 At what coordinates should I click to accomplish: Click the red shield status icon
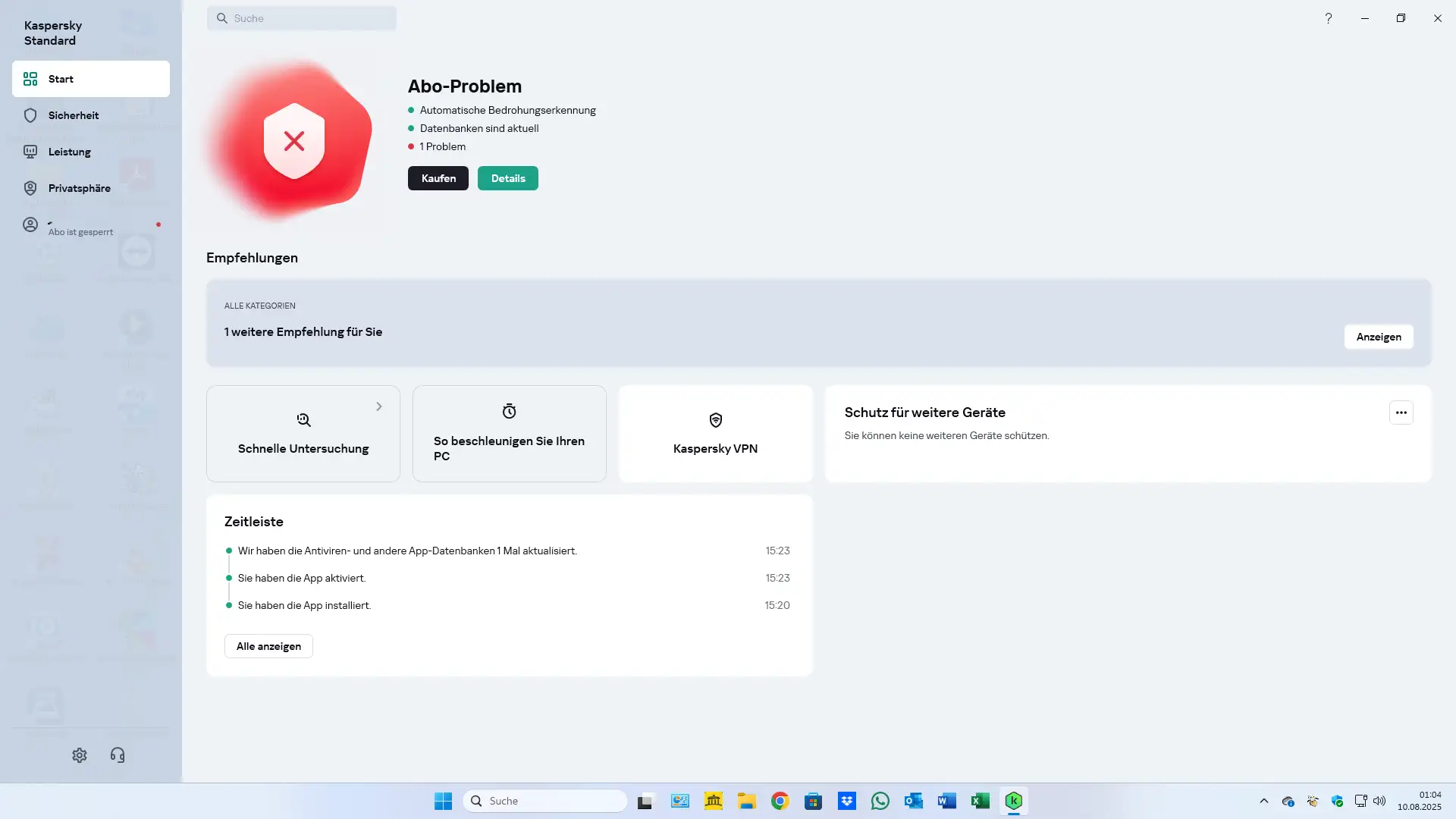point(294,141)
